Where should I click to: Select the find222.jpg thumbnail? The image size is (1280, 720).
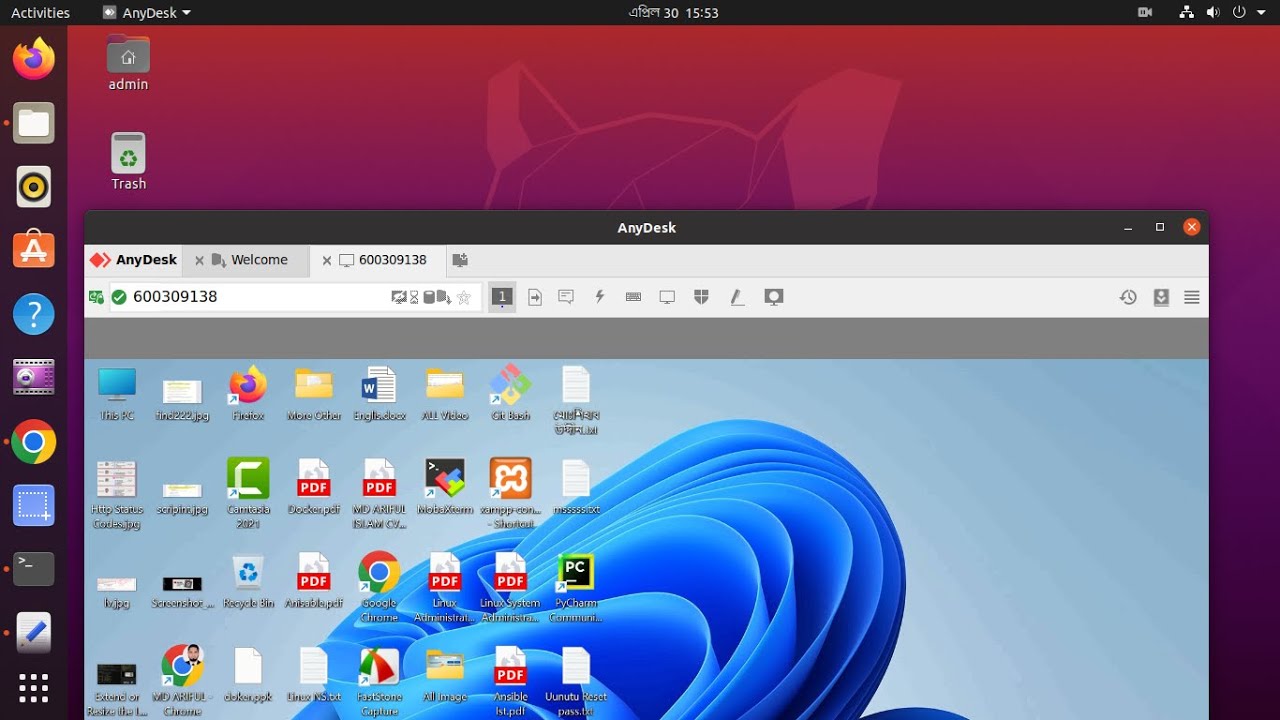(x=182, y=398)
